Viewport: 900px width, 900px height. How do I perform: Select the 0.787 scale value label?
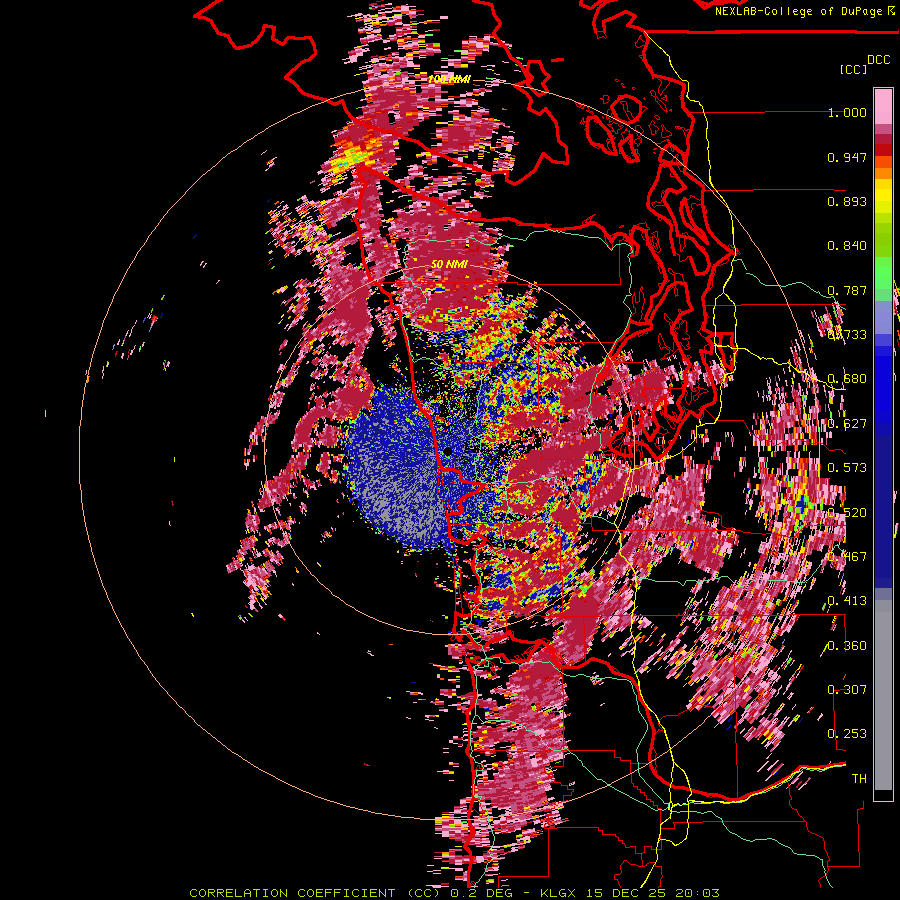tap(847, 290)
